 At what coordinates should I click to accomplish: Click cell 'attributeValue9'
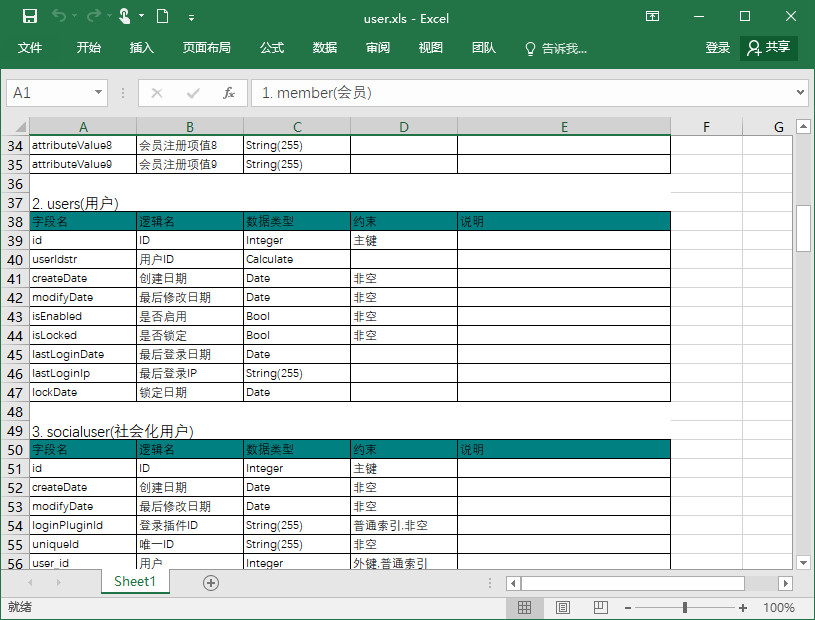click(x=83, y=164)
